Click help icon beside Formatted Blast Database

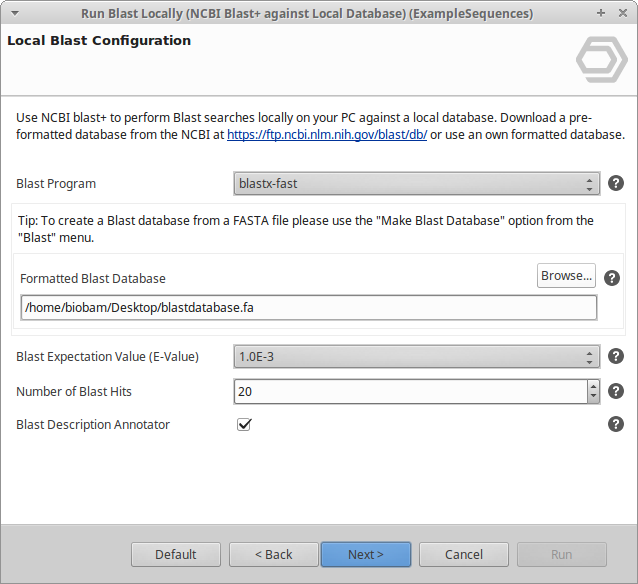[612, 278]
